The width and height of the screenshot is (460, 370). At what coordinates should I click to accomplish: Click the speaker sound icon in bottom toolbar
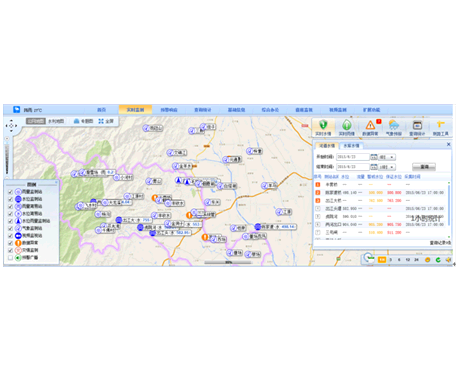coord(448,260)
